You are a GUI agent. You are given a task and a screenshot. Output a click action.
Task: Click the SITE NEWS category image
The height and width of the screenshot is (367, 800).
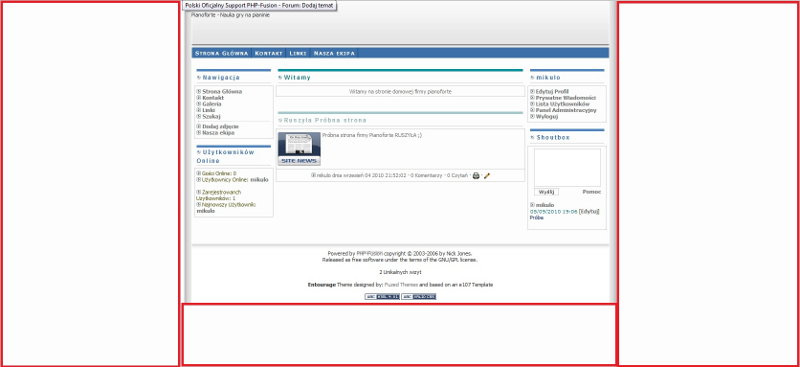299,149
